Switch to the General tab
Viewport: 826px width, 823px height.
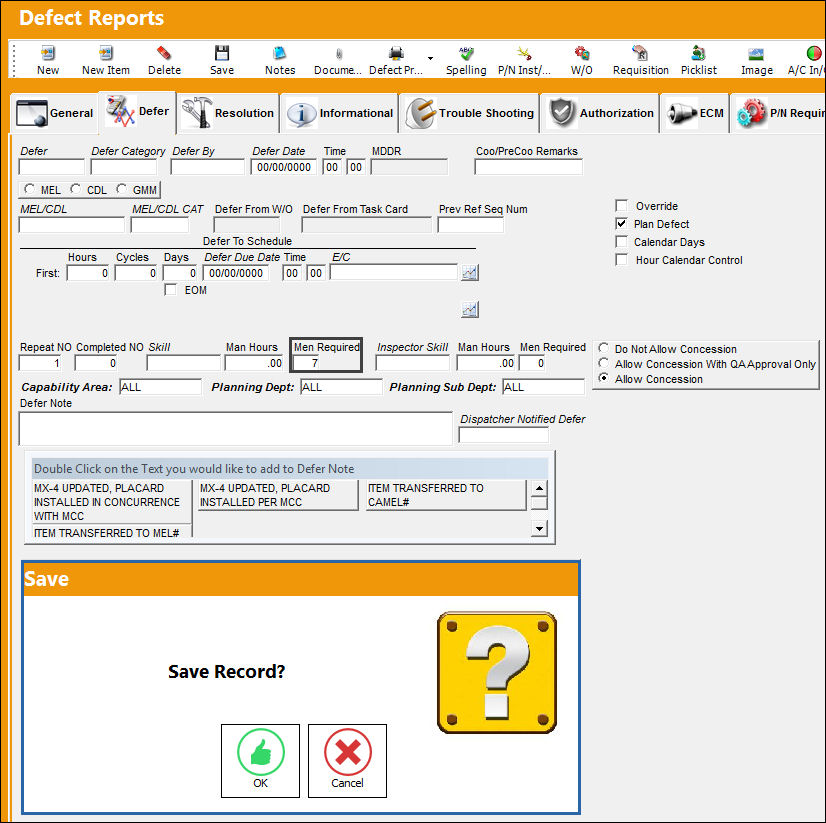click(x=54, y=113)
